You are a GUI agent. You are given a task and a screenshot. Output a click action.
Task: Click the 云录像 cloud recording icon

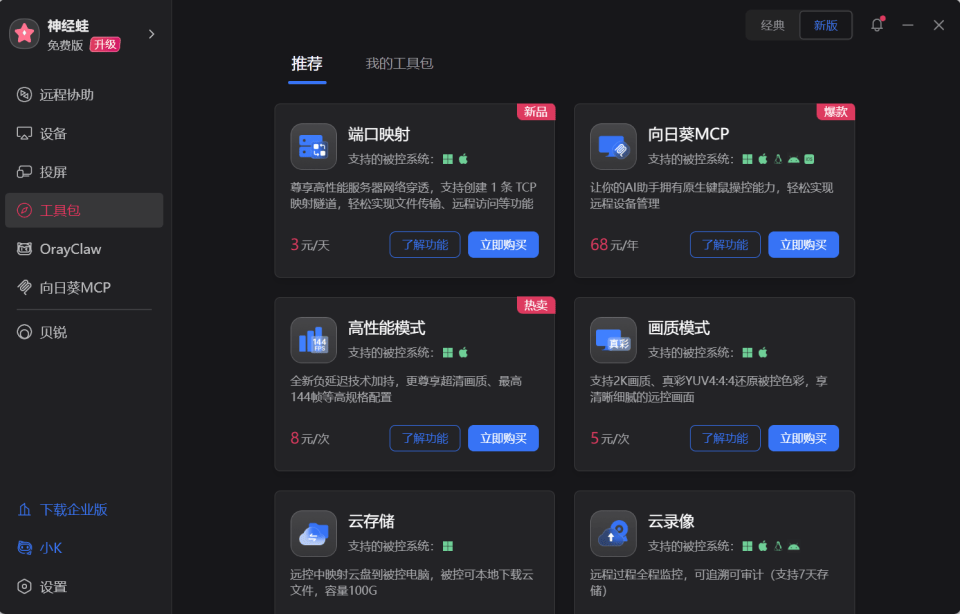[x=613, y=534]
